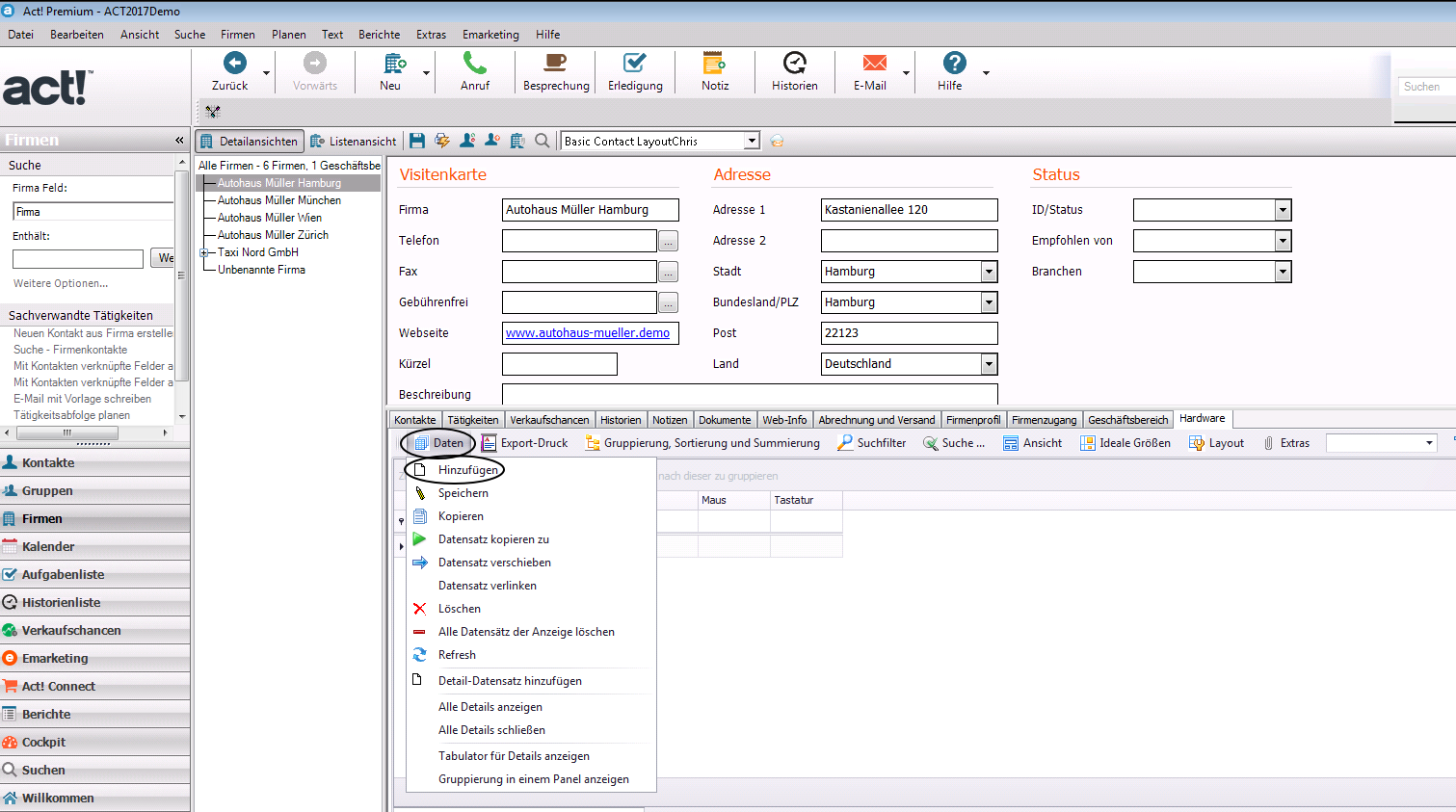The width and height of the screenshot is (1456, 812).
Task: Collapse Firmen panel with the double chevron
Action: (179, 140)
